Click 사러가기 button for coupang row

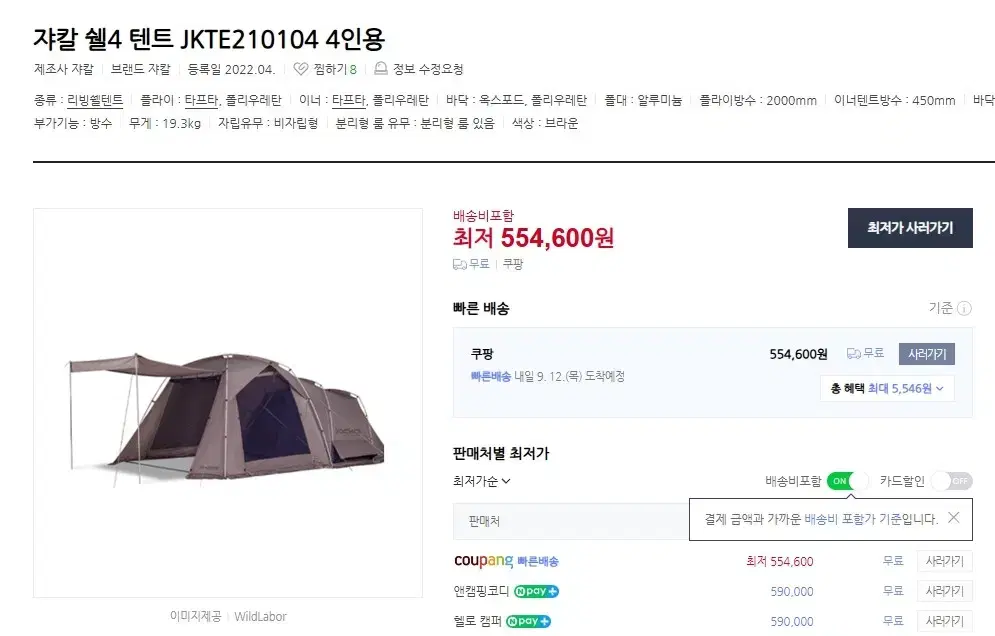(944, 561)
